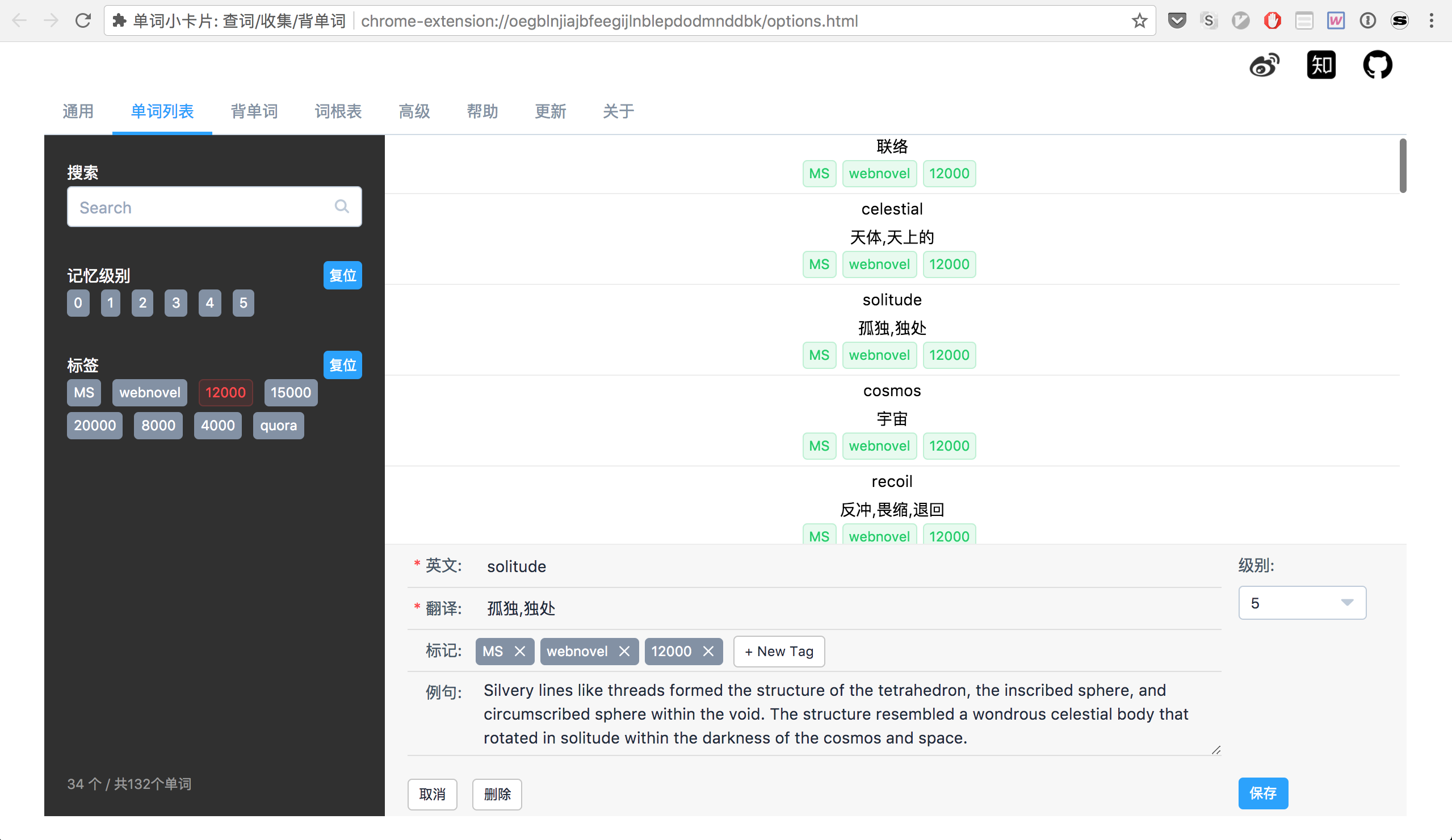Toggle memory level 3 filter
This screenshot has height=840, width=1452.
coord(176,303)
